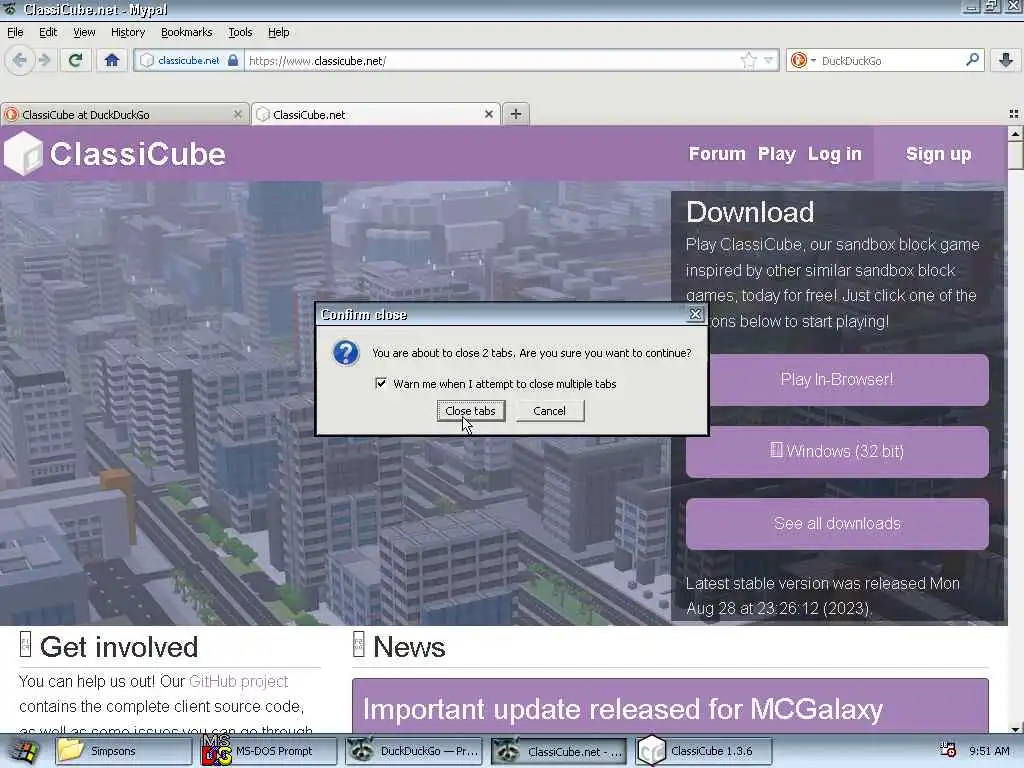Open the tab groups grid icon
Screen dimensions: 1024x768
pos(1014,114)
